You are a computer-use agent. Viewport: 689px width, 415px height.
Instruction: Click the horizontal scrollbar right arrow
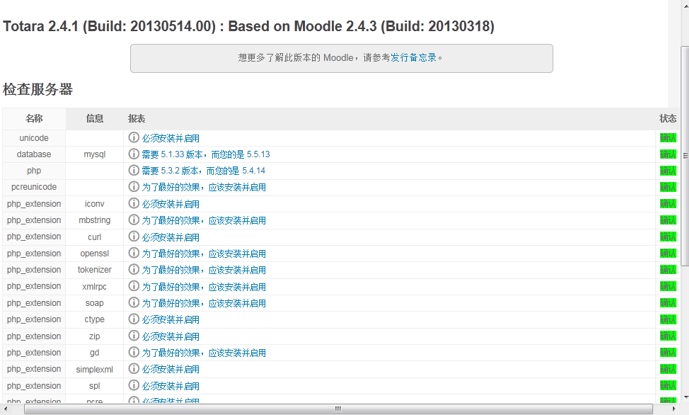pyautogui.click(x=674, y=409)
